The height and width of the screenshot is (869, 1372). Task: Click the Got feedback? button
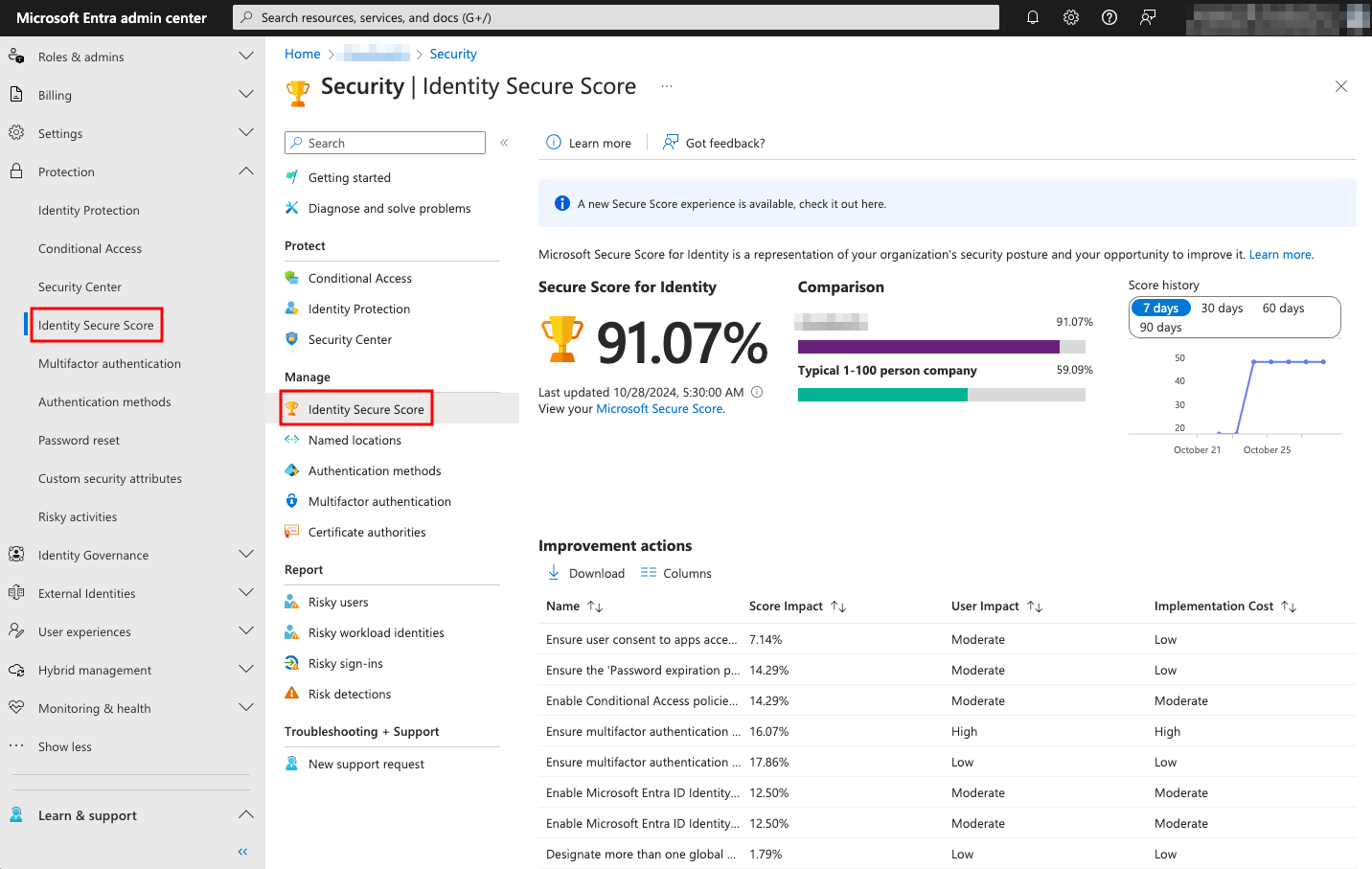pos(714,143)
